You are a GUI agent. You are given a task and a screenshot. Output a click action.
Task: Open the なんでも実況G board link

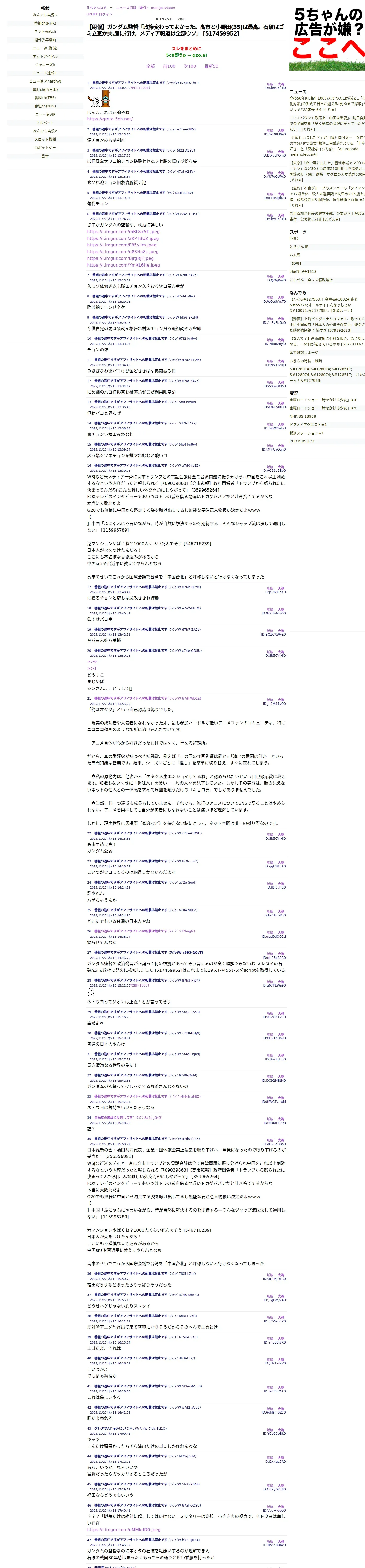(x=45, y=15)
